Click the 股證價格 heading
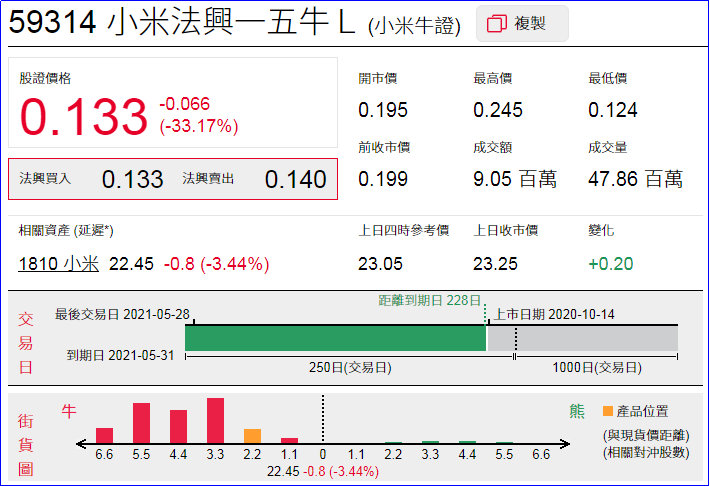This screenshot has width=710, height=486. coord(45,78)
